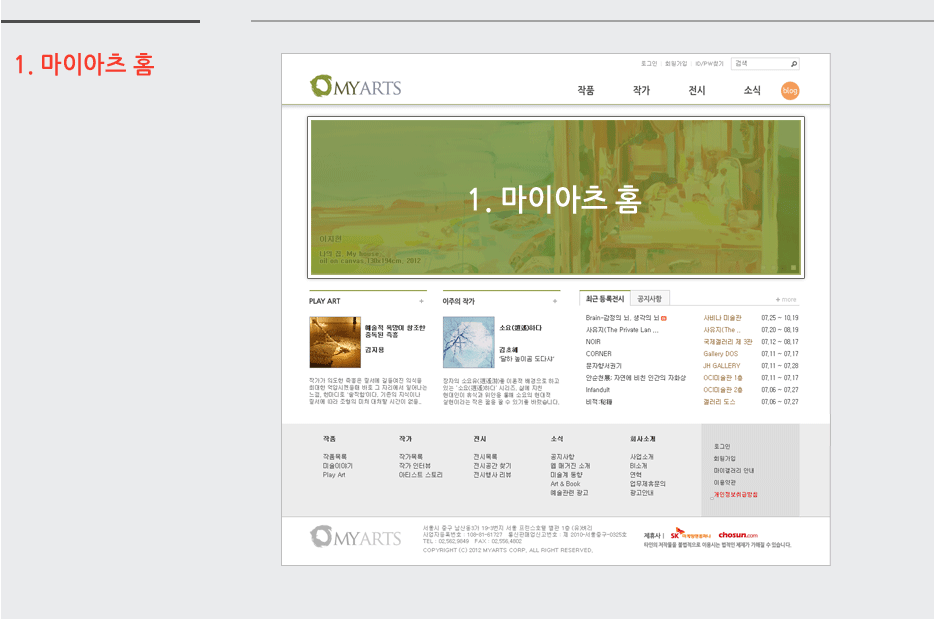Click the 전시목록 footer link
The image size is (935, 619).
[485, 457]
